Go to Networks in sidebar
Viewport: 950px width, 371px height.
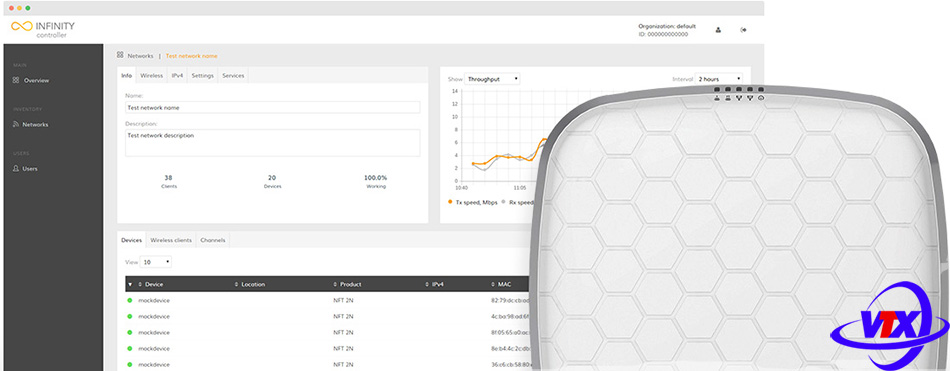pos(30,124)
